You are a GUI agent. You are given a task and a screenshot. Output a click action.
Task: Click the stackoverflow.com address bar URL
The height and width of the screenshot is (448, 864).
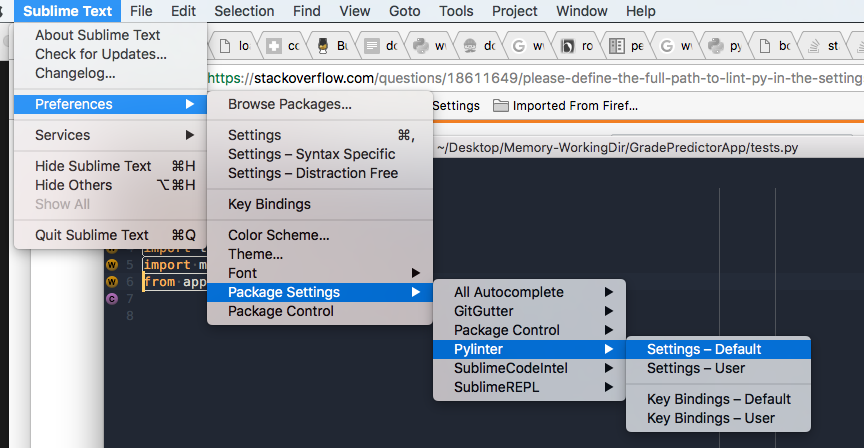(534, 78)
